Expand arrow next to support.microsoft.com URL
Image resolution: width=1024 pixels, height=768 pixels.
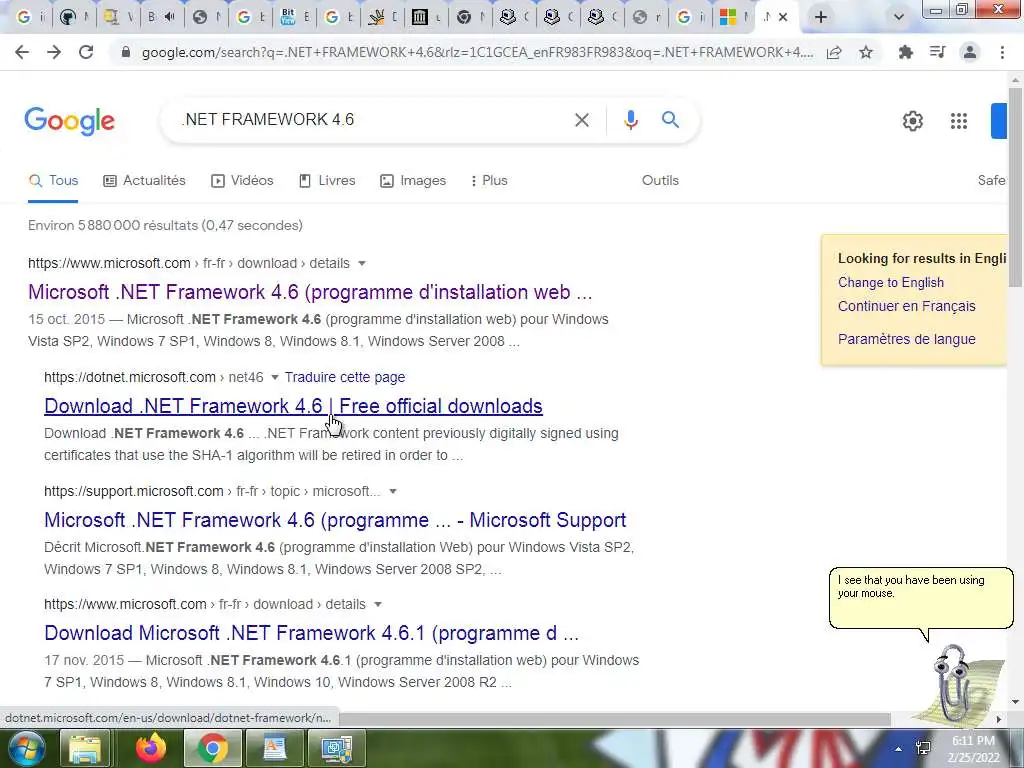pos(392,491)
